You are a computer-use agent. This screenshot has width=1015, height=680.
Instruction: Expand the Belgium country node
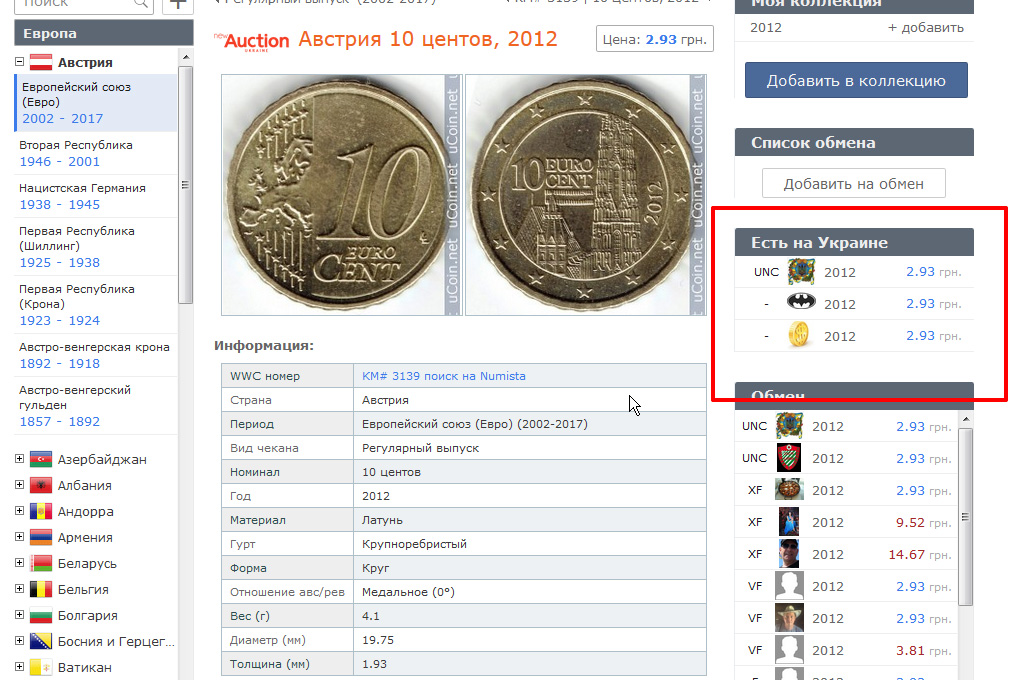(19, 589)
